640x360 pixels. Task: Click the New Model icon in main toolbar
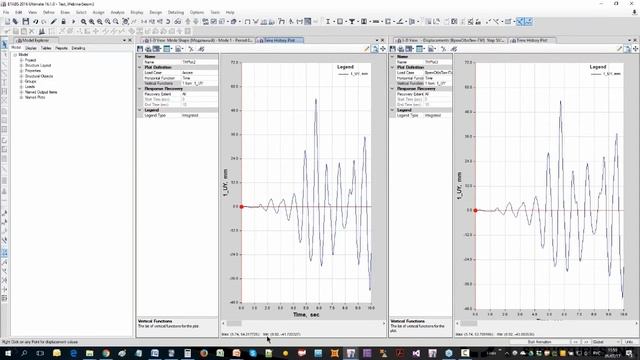point(7,21)
